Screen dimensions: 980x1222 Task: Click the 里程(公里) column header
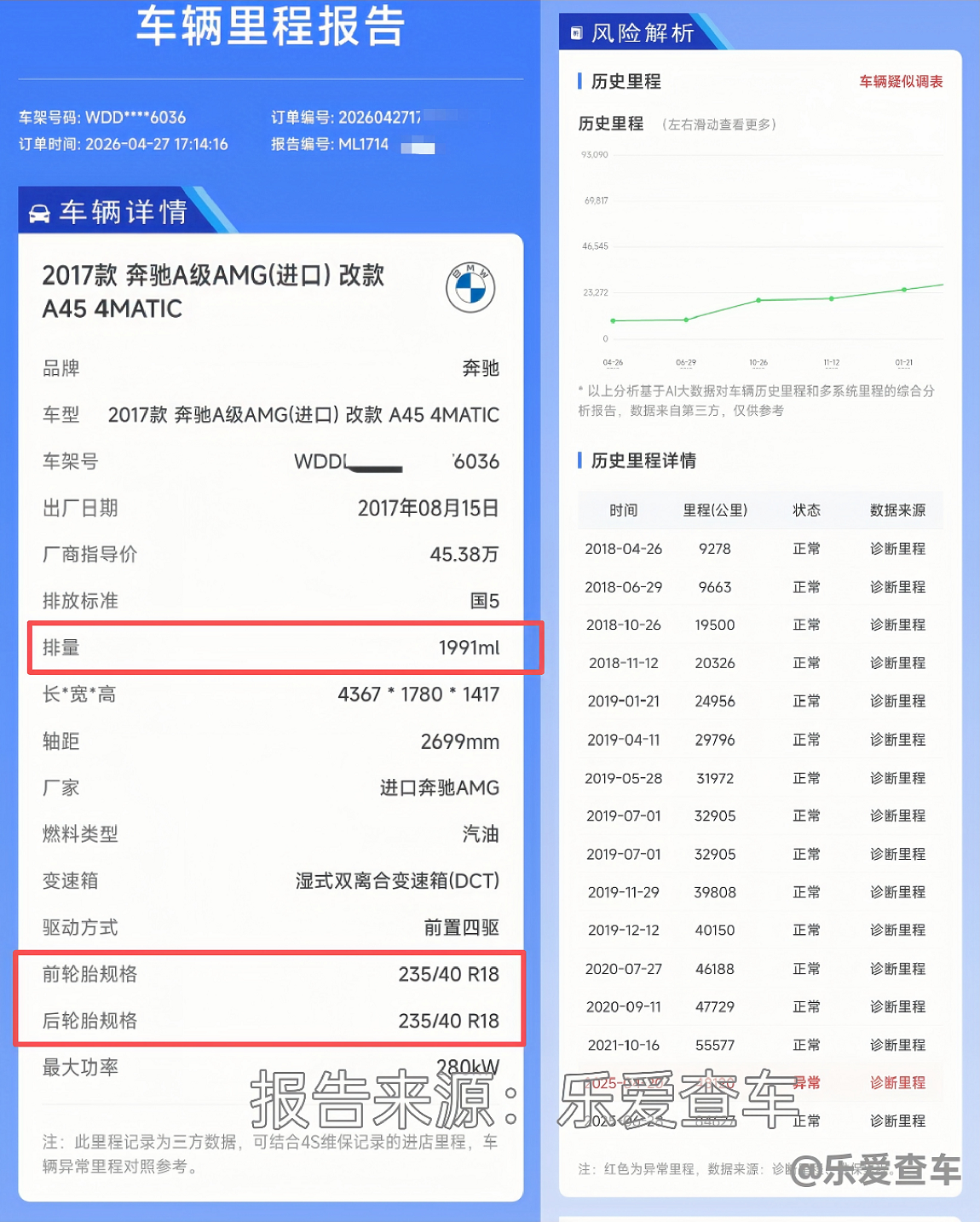click(715, 510)
